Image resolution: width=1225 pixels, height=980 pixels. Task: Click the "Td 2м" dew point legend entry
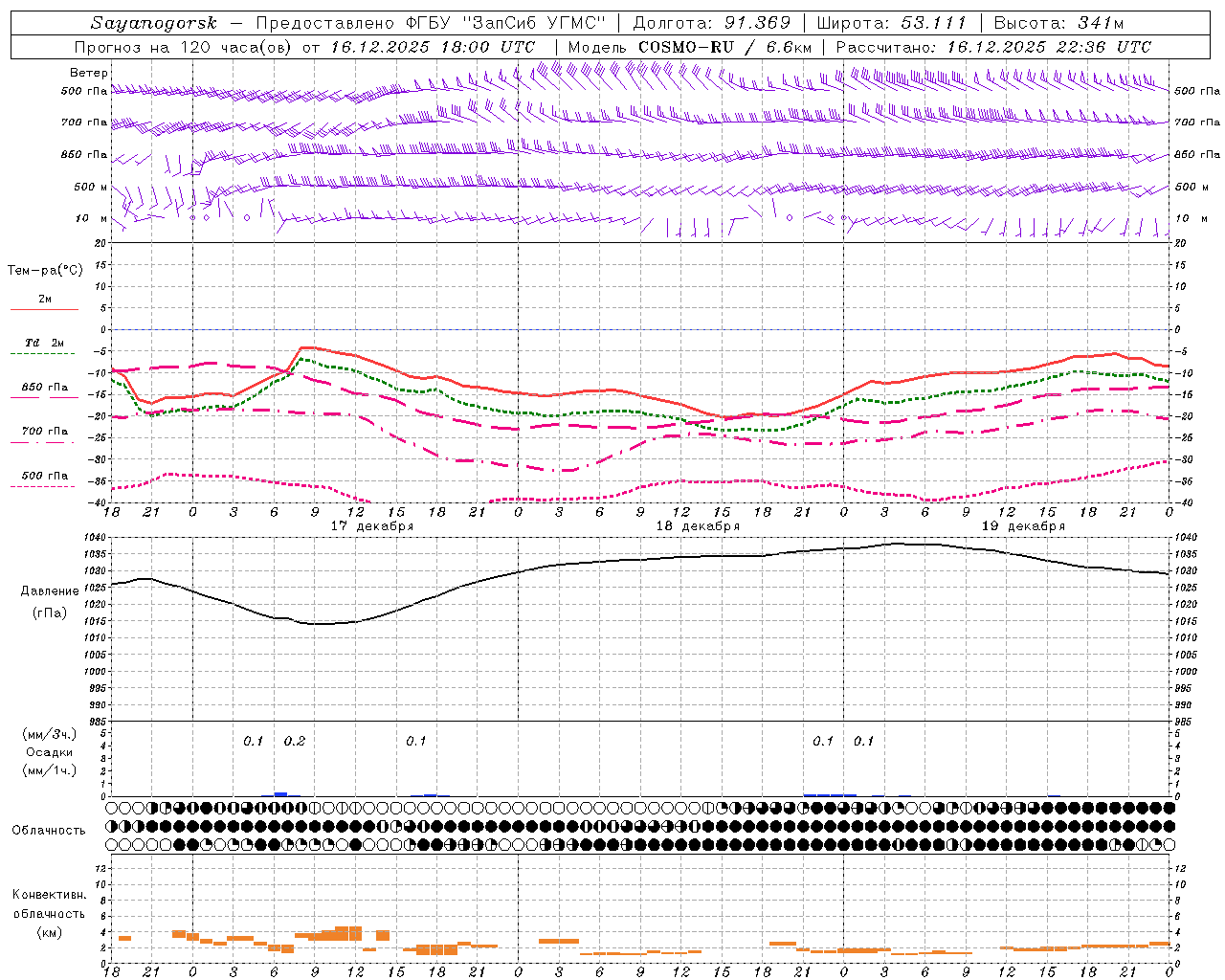(x=45, y=346)
